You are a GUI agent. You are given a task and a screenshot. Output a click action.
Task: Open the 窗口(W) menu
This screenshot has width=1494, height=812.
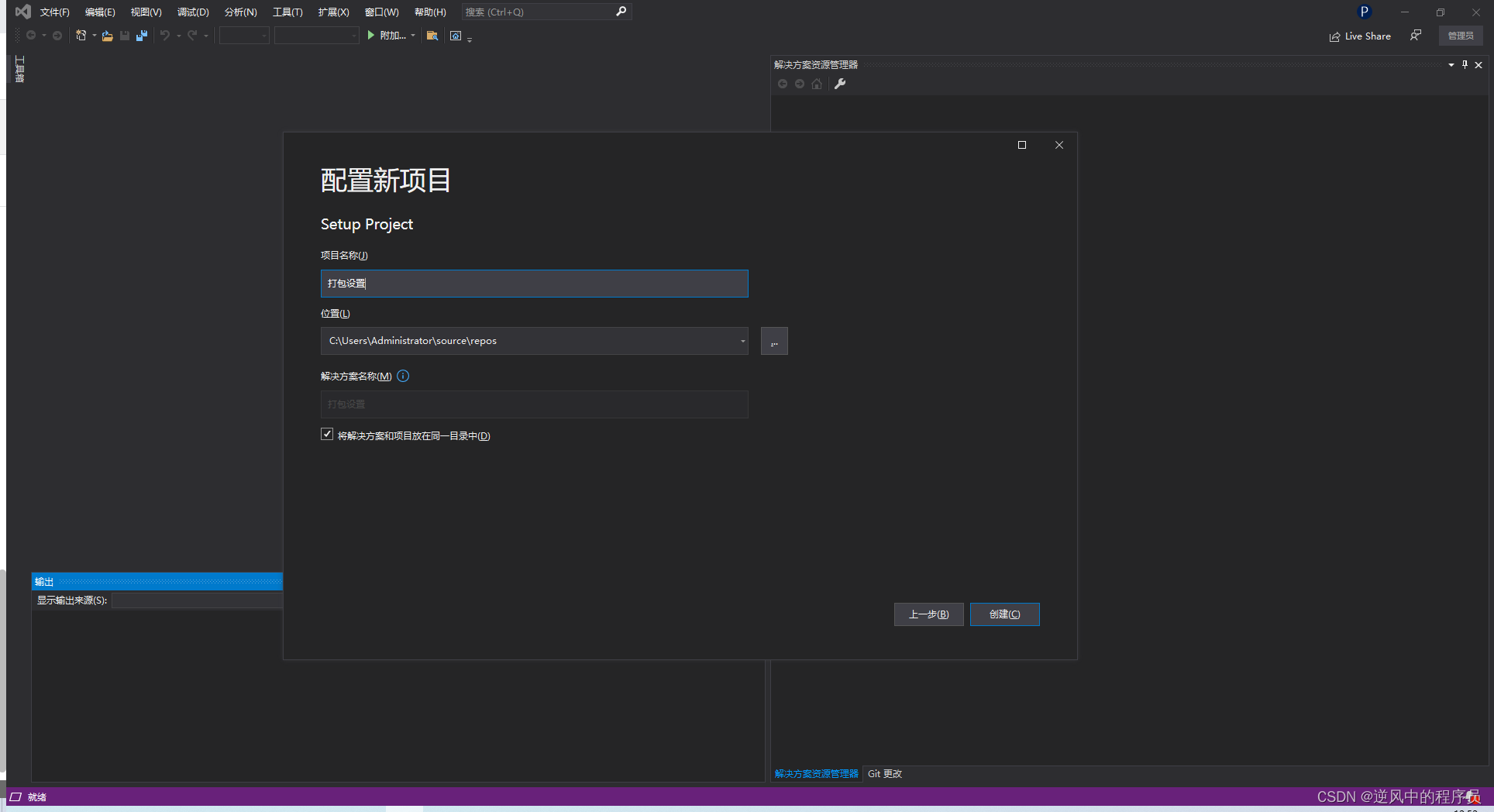tap(381, 12)
